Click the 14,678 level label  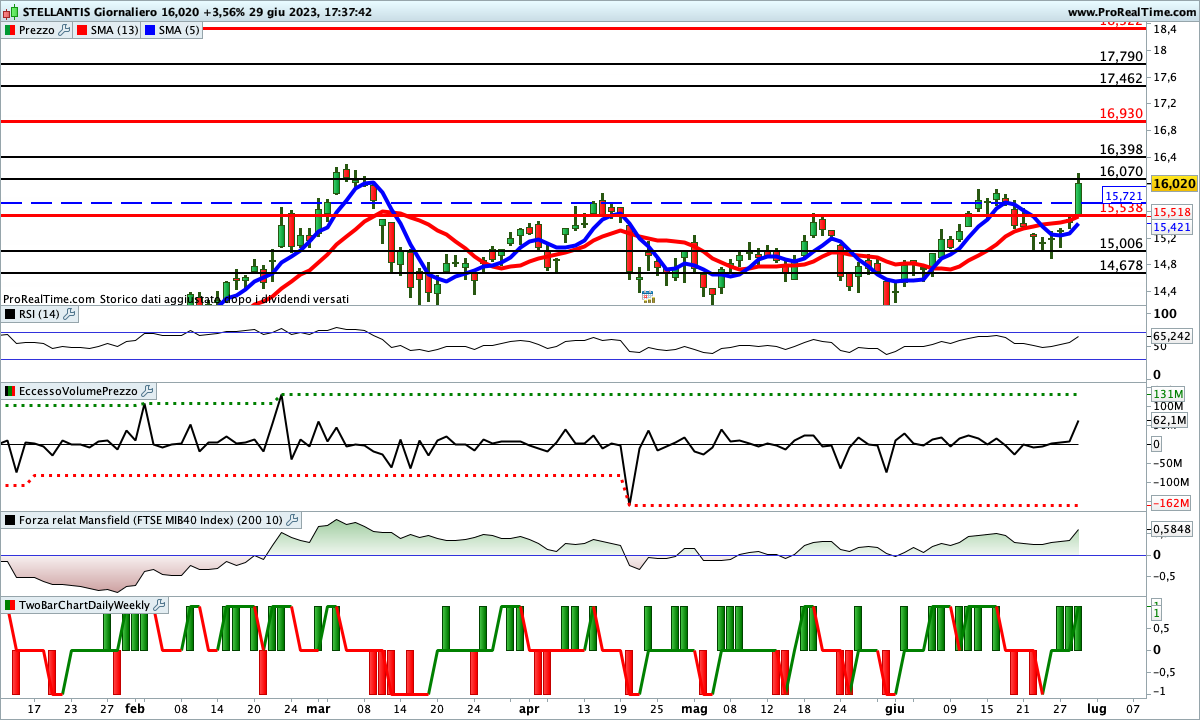click(x=1121, y=265)
